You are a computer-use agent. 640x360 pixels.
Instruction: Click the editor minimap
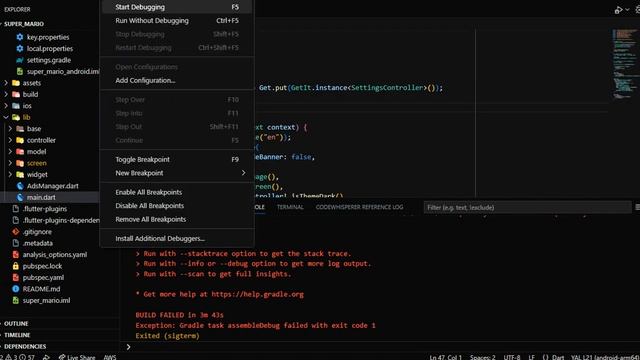(x=624, y=63)
